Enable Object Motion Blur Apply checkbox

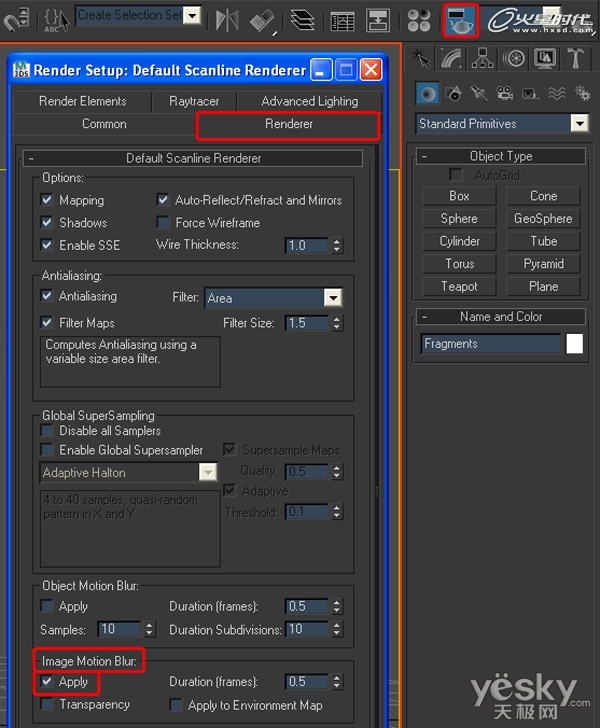pyautogui.click(x=47, y=606)
